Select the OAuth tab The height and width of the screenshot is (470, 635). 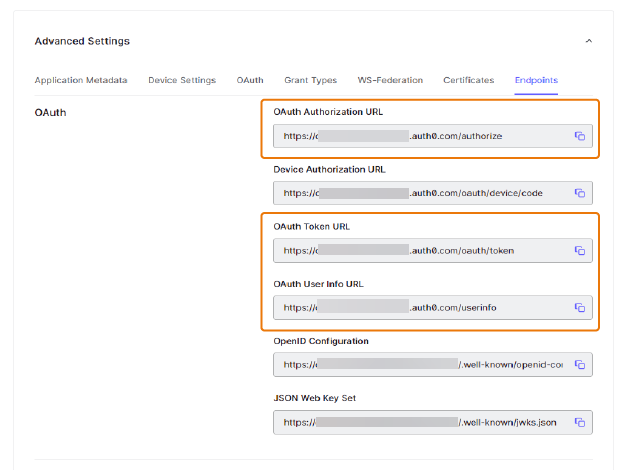click(x=250, y=80)
